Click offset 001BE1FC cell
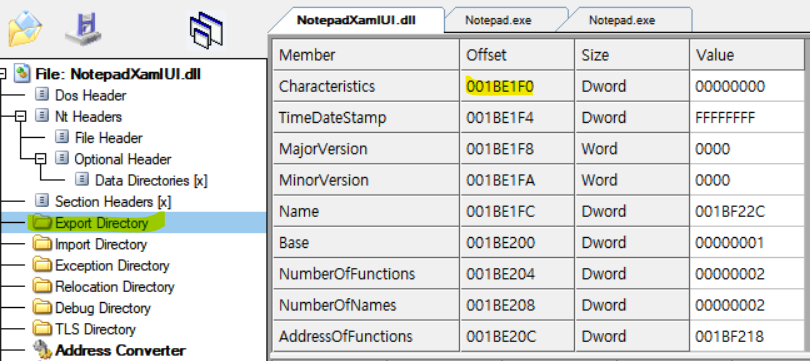This screenshot has width=810, height=361. coord(517,211)
